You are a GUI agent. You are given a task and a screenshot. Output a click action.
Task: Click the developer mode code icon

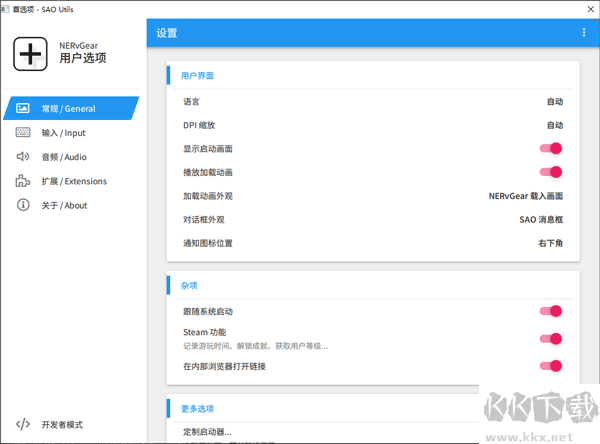pyautogui.click(x=23, y=424)
